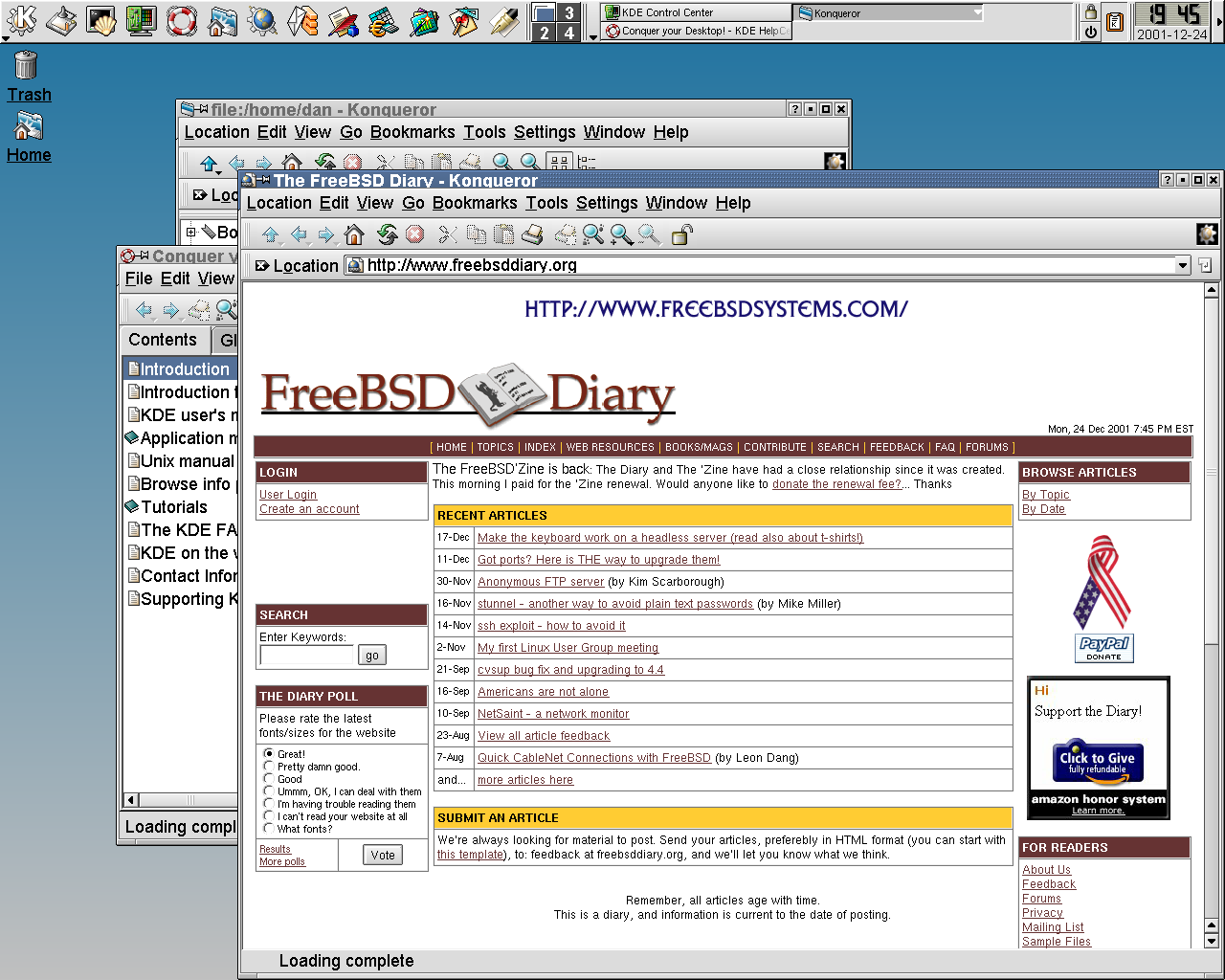This screenshot has height=980, width=1225.
Task: Click the fountain pen nib panel icon
Action: (x=503, y=20)
